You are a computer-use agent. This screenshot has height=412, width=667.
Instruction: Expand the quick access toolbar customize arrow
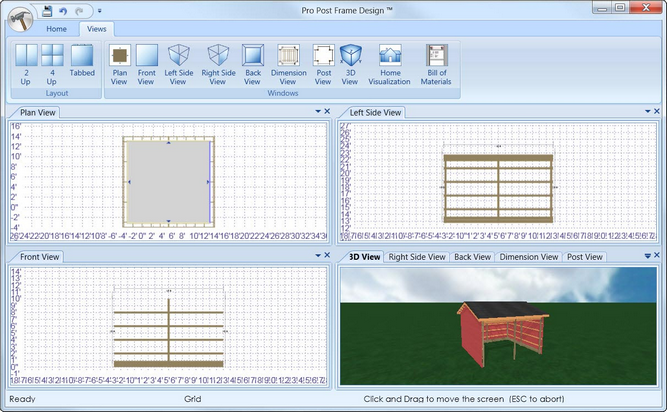pos(100,11)
